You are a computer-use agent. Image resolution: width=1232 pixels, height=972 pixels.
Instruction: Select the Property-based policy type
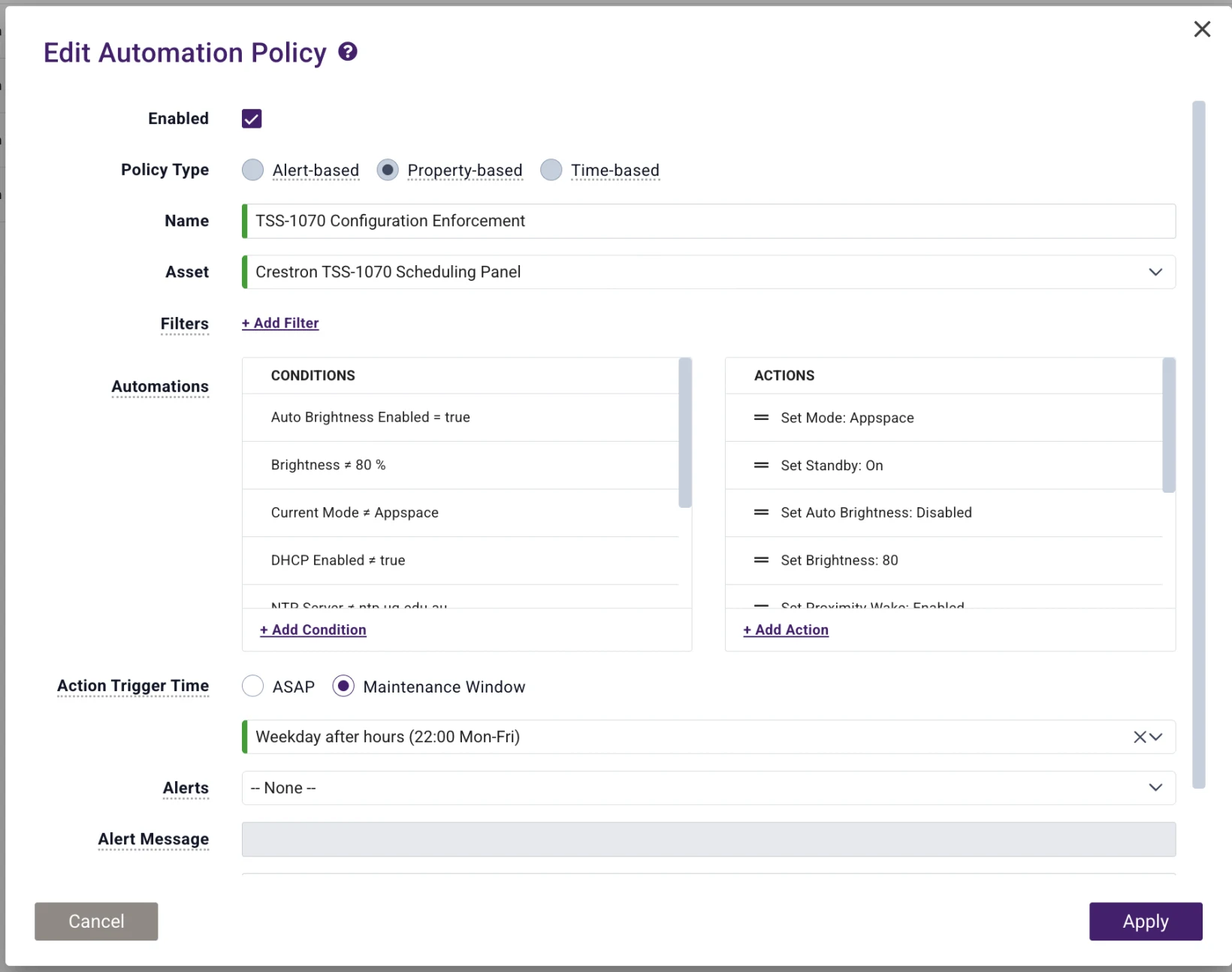[388, 170]
